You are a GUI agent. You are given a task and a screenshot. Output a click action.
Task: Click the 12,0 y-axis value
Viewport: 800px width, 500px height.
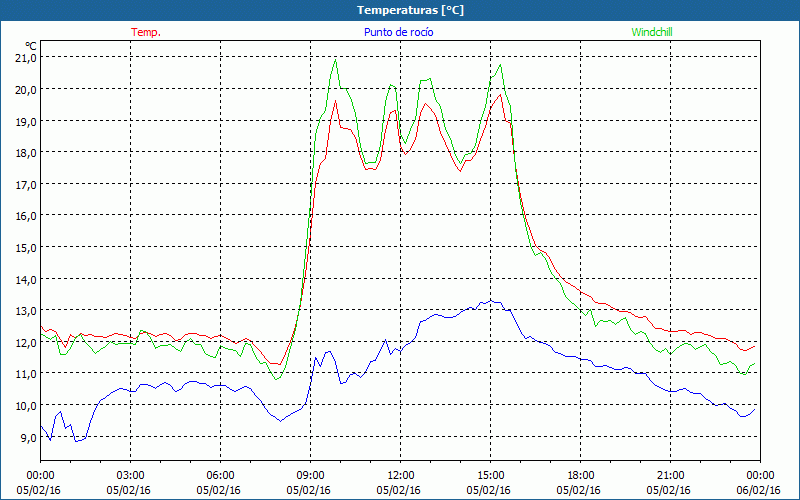[26, 343]
